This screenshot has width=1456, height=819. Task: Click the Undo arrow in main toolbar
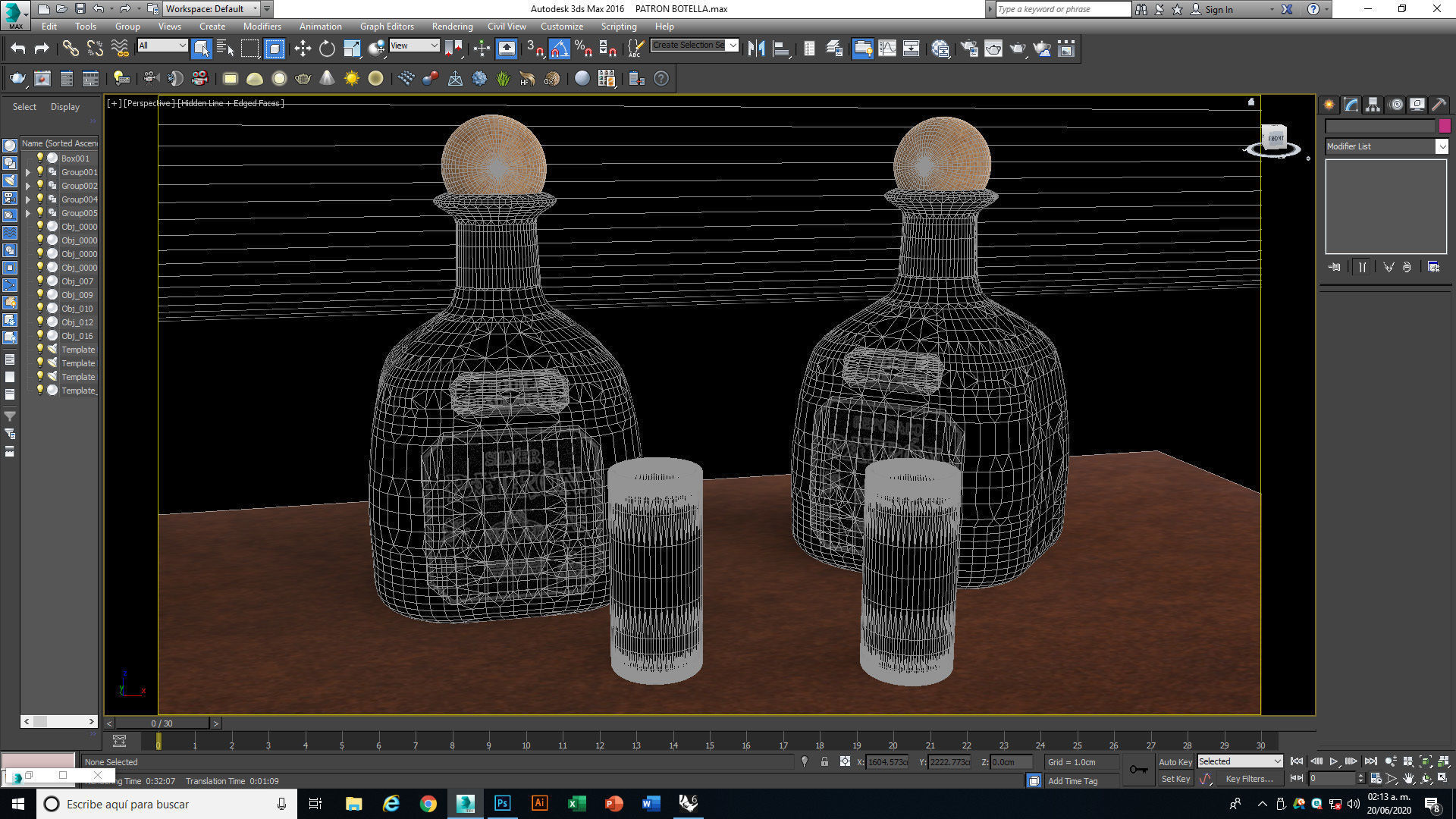(x=18, y=49)
